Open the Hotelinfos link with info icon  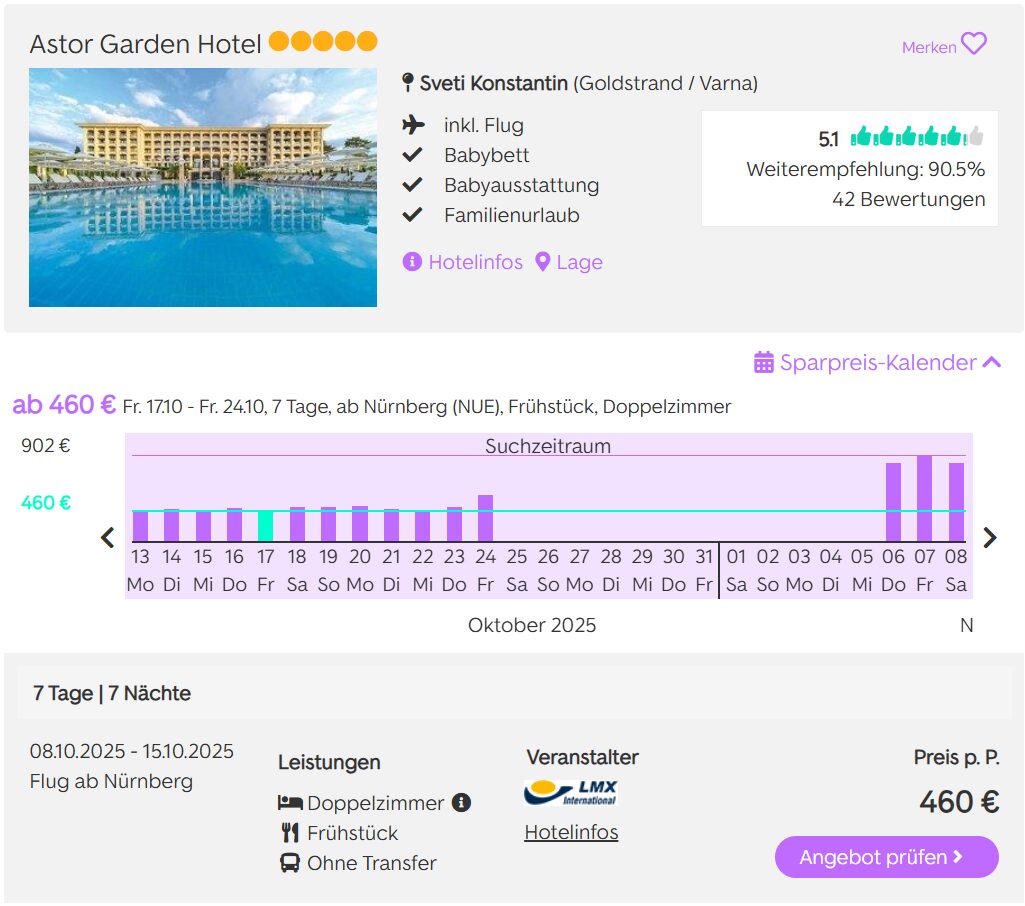(x=463, y=262)
